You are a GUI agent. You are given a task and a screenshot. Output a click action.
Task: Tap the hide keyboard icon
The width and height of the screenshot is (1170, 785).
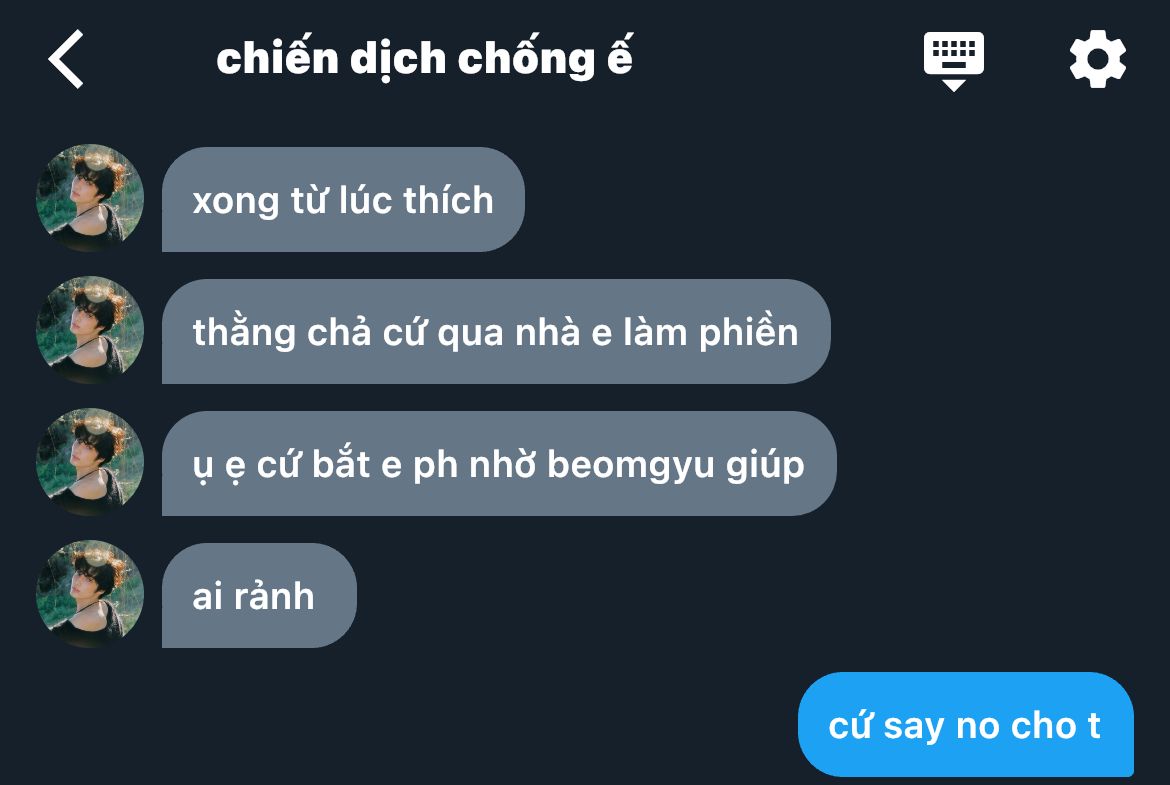point(954,61)
